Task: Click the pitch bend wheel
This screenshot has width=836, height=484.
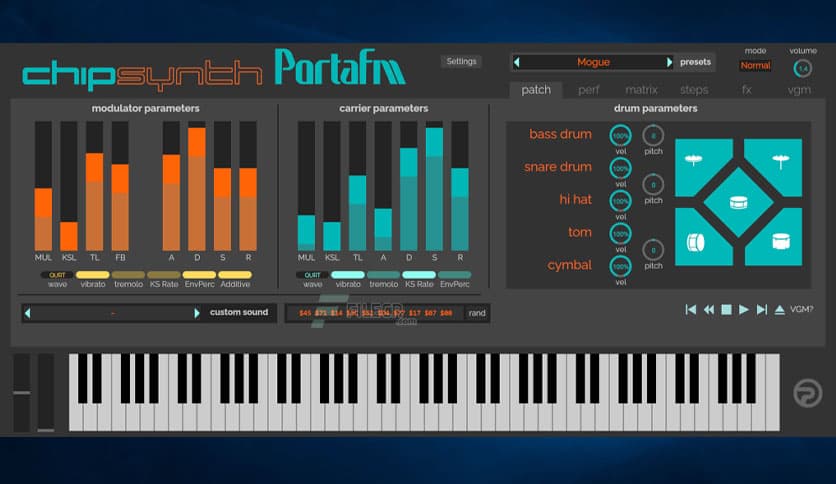Action: (x=21, y=392)
